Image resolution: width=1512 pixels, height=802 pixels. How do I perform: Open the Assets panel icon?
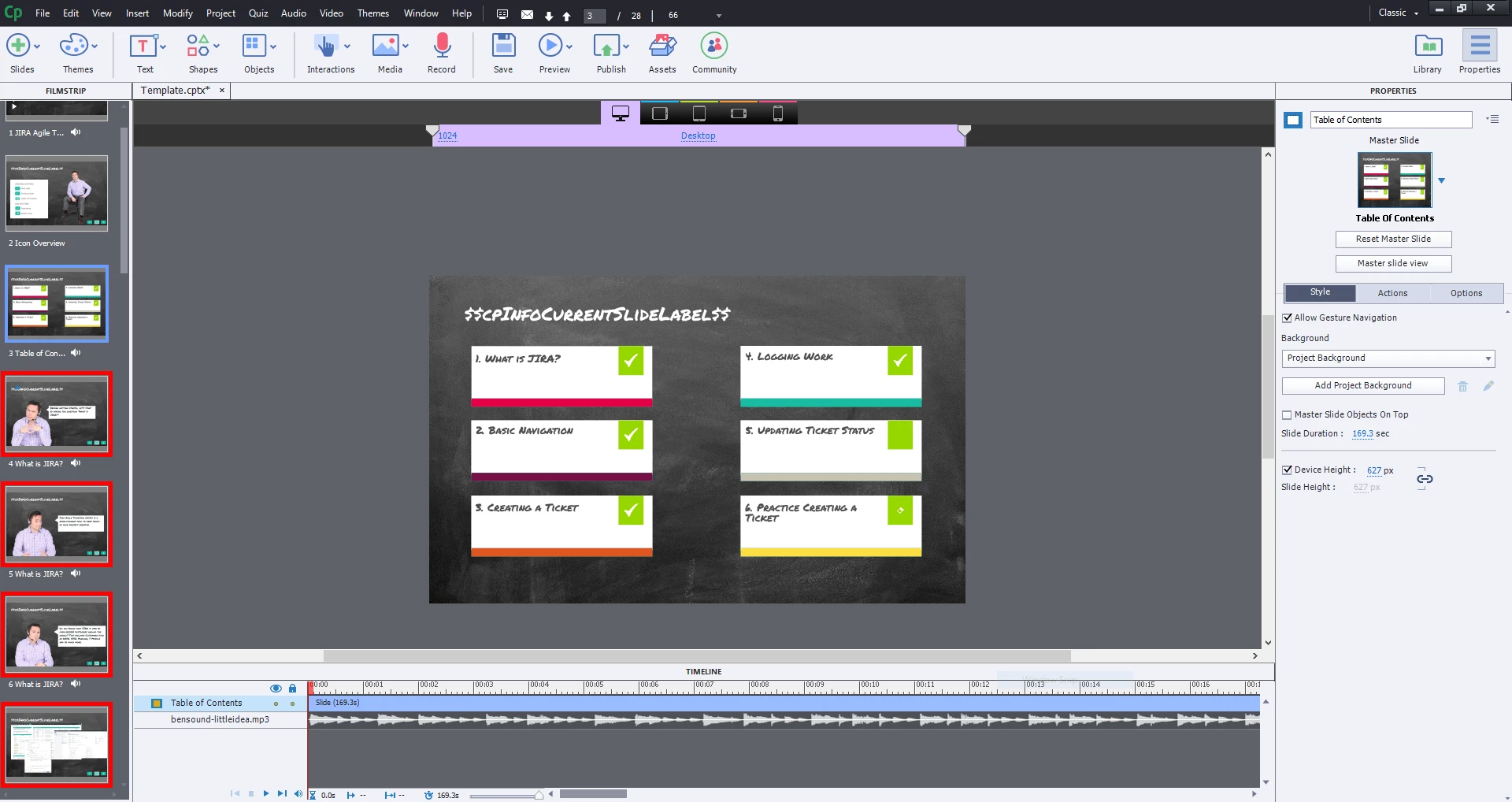[x=662, y=46]
